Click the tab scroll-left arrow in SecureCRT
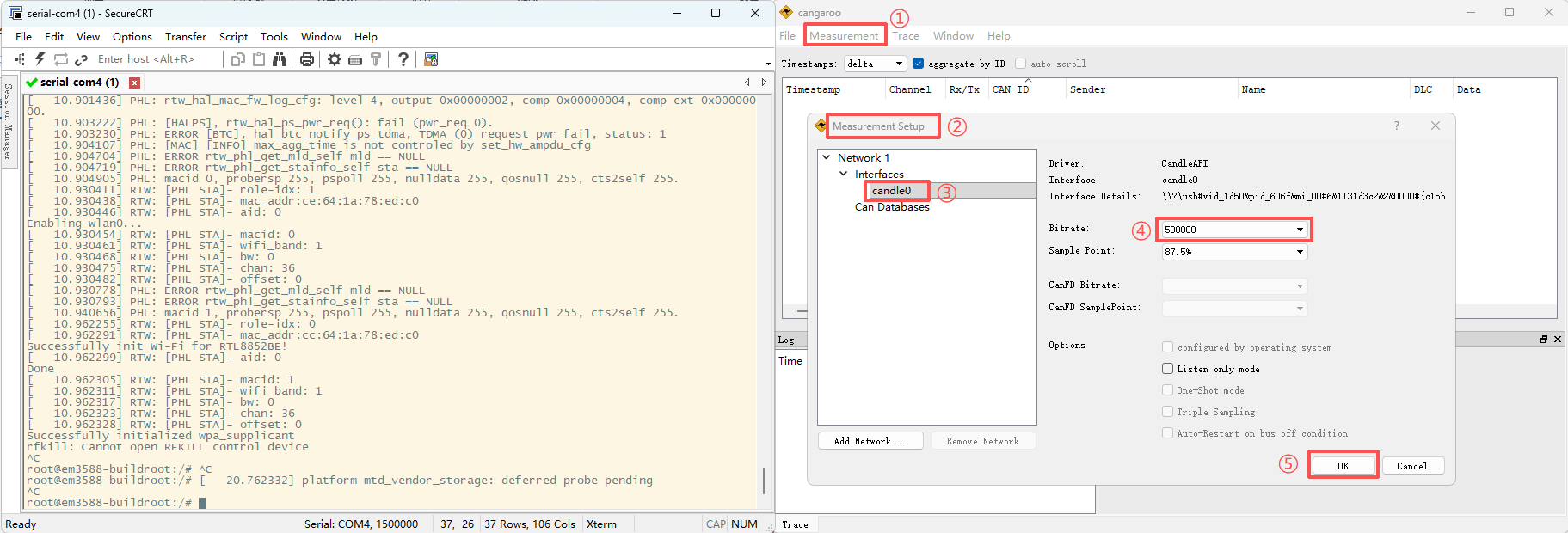Viewport: 1568px width, 533px height. point(747,83)
